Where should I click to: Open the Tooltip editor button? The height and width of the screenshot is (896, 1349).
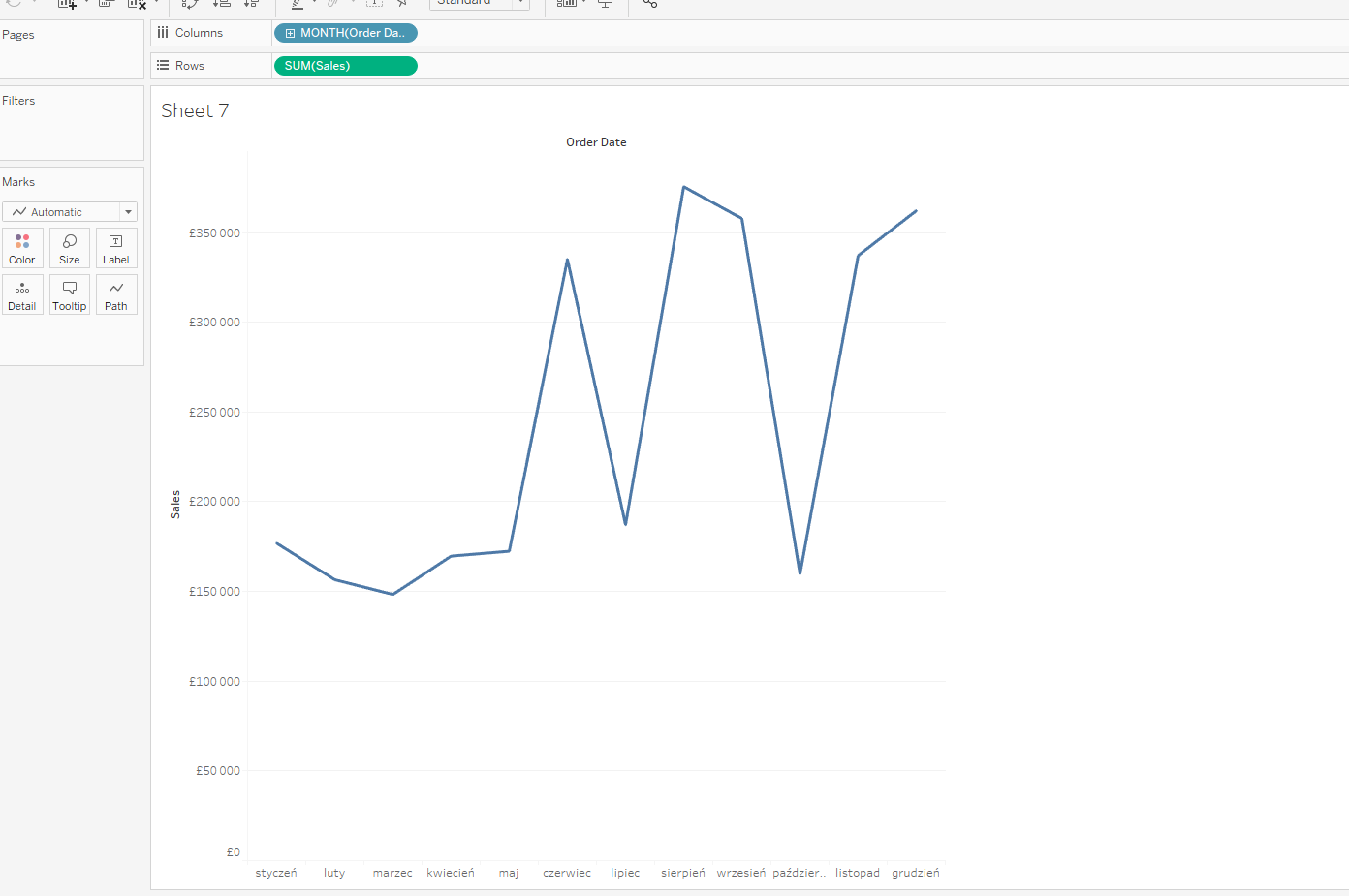70,294
